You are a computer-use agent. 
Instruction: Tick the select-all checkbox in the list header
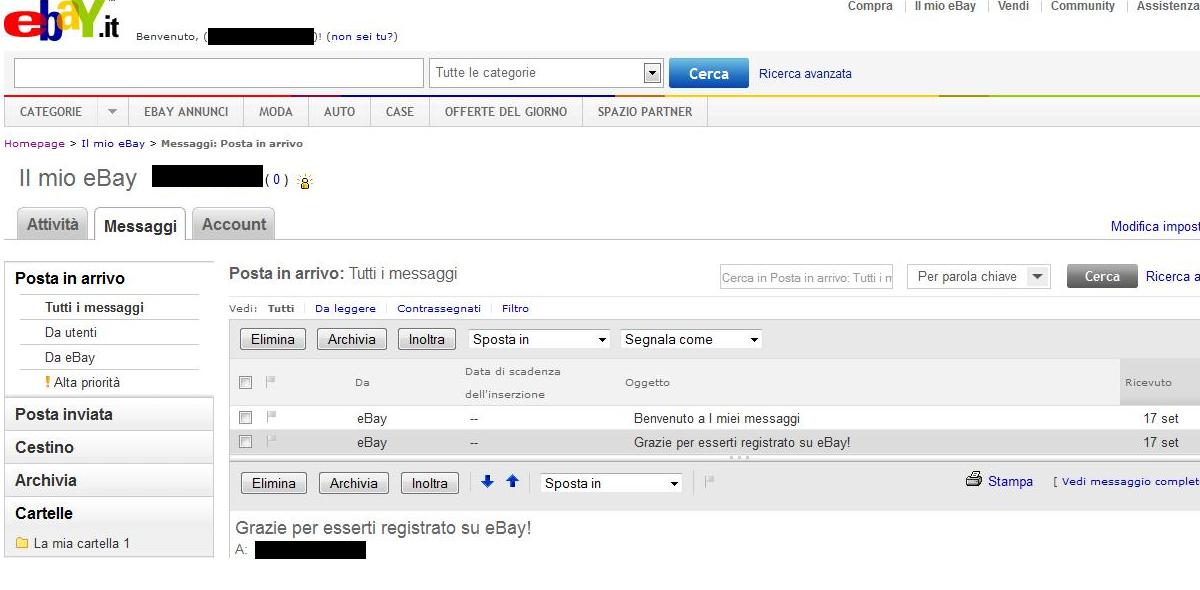click(245, 382)
